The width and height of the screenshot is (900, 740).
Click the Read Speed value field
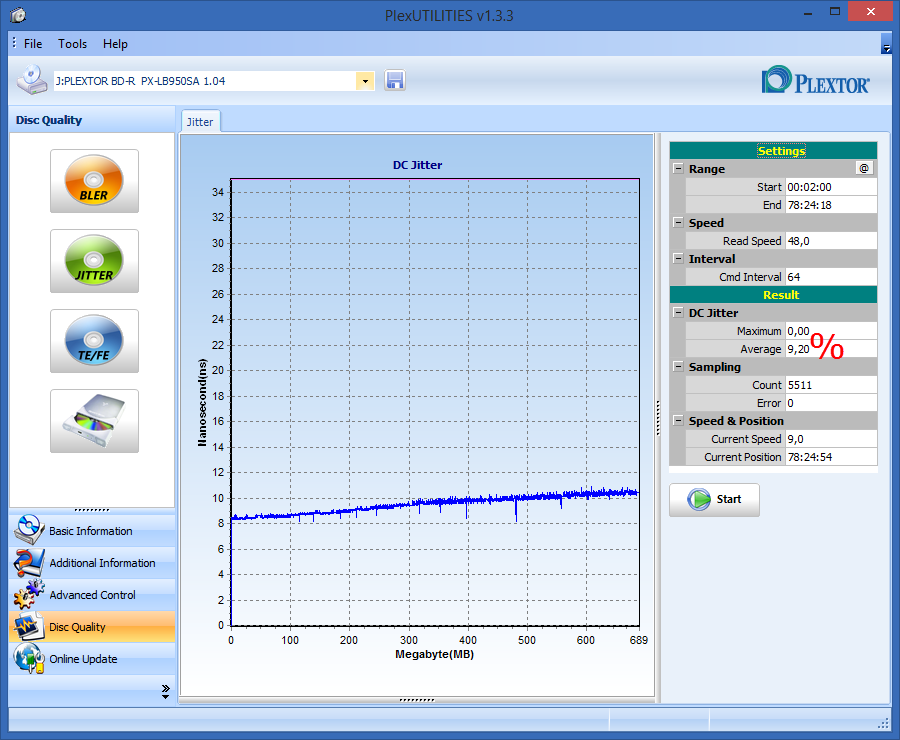[831, 241]
